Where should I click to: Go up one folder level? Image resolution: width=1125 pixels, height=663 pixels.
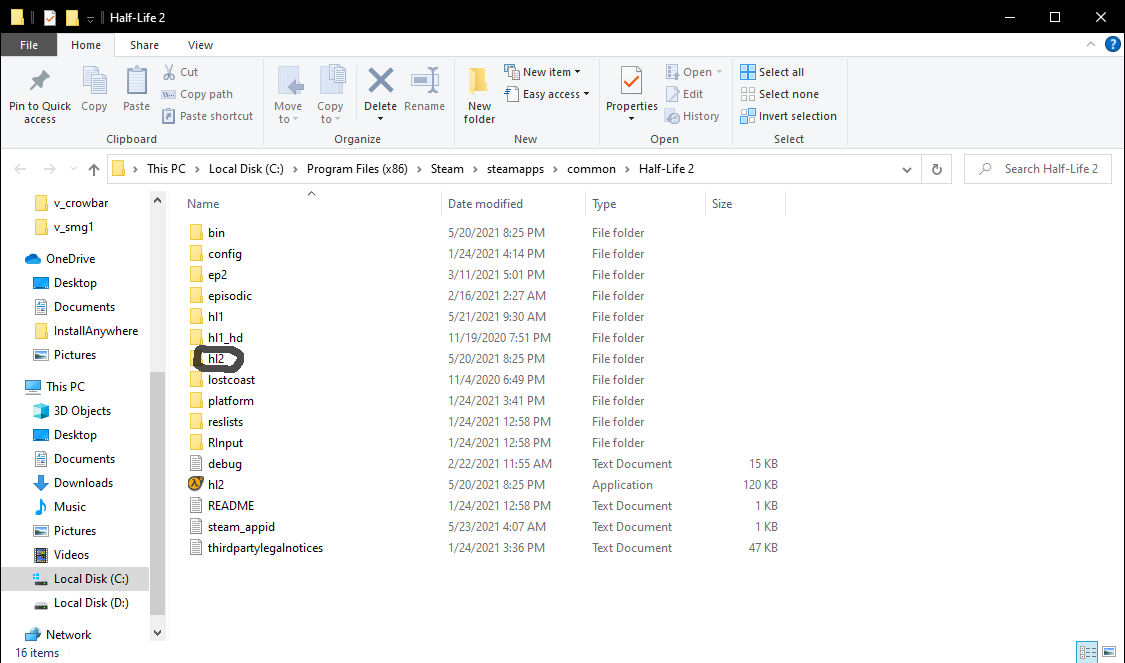pos(93,169)
